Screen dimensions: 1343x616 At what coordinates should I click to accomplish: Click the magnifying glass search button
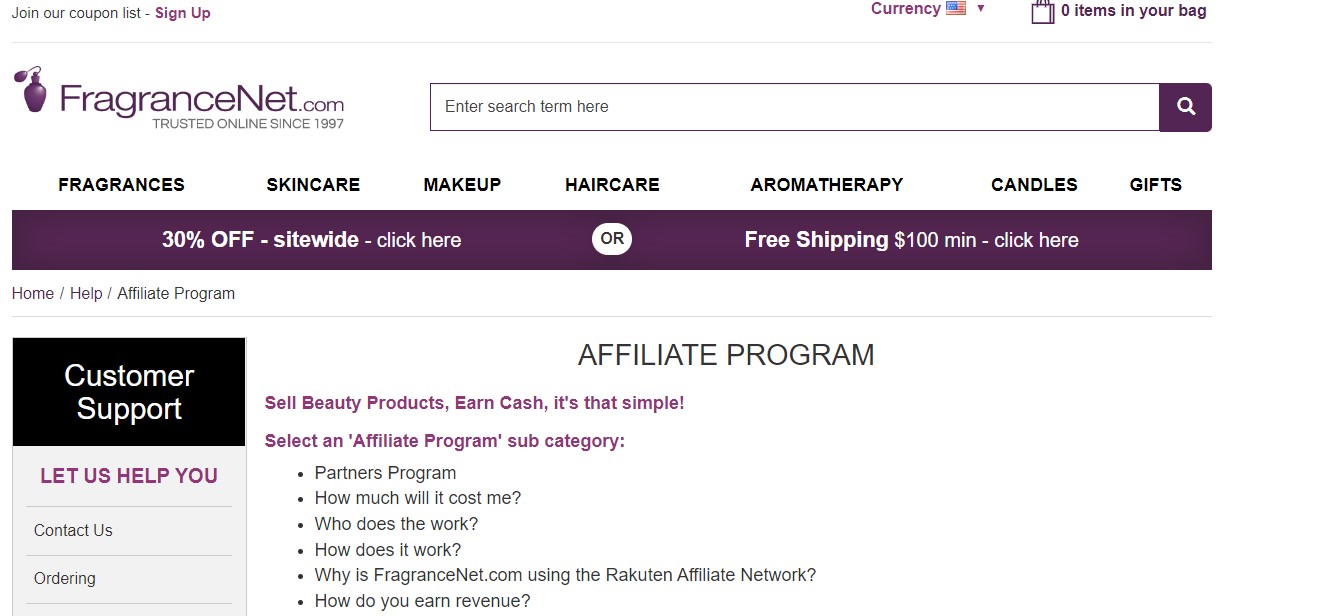pos(1185,107)
